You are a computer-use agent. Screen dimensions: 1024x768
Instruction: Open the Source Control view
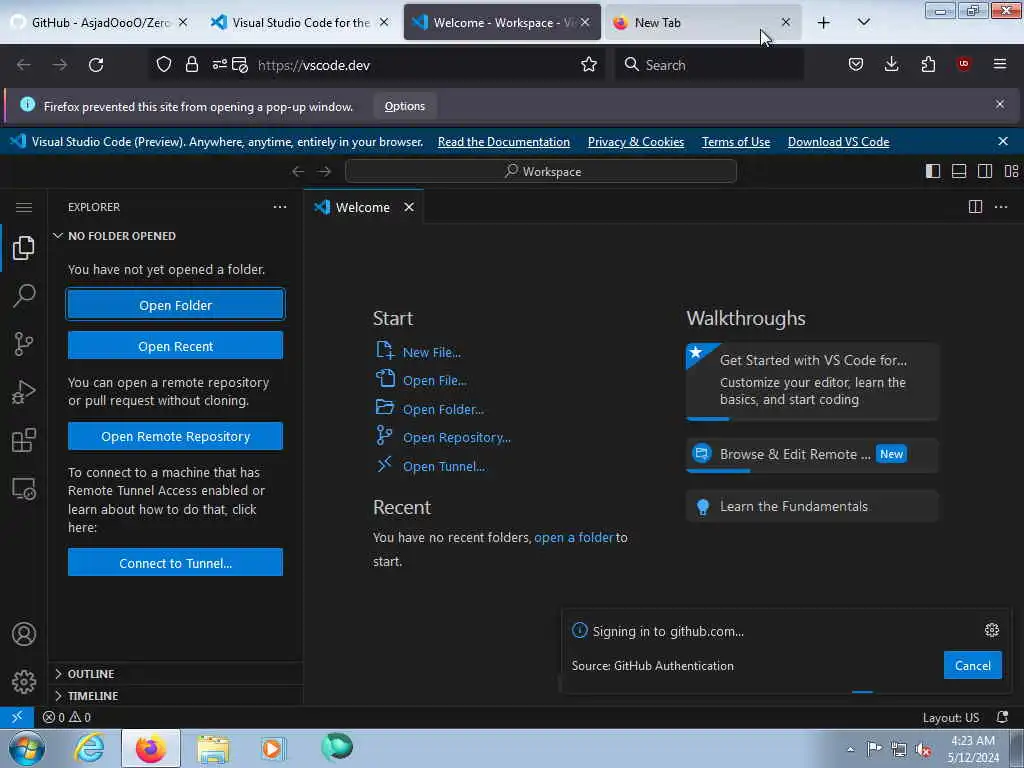(x=24, y=344)
